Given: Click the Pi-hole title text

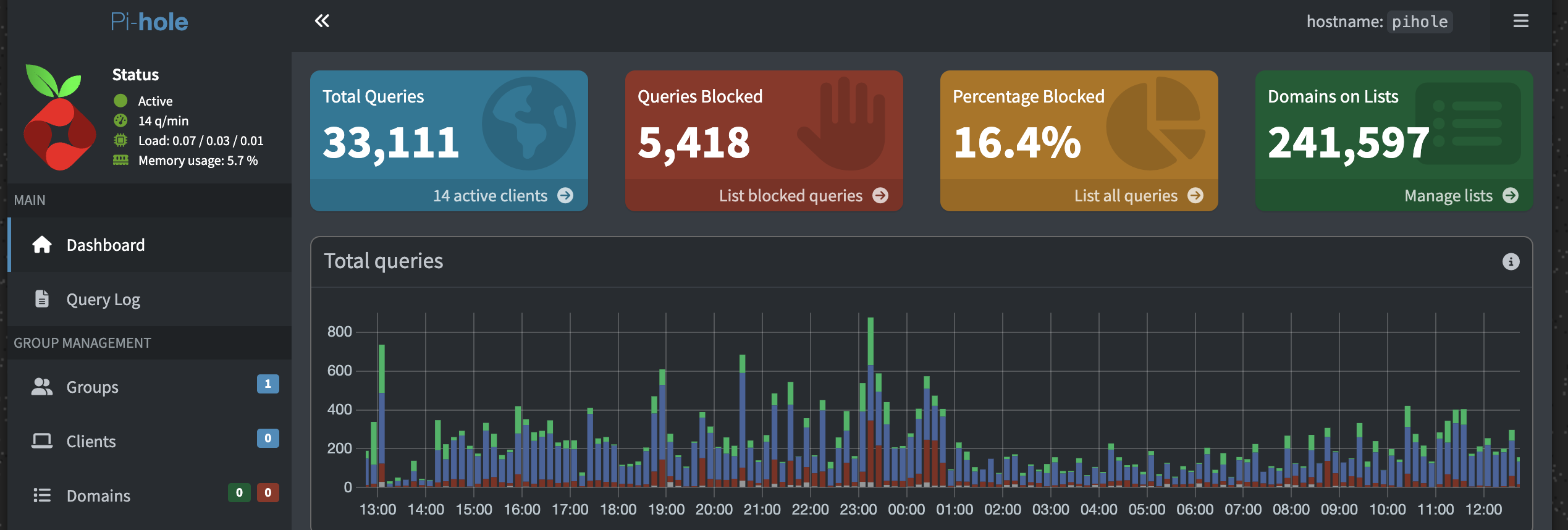Looking at the screenshot, I should pos(149,22).
